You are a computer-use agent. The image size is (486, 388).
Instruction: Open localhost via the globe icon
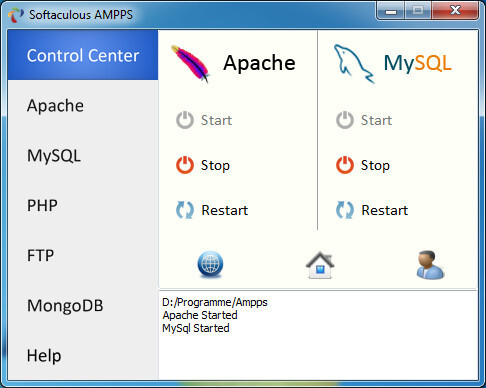[210, 265]
